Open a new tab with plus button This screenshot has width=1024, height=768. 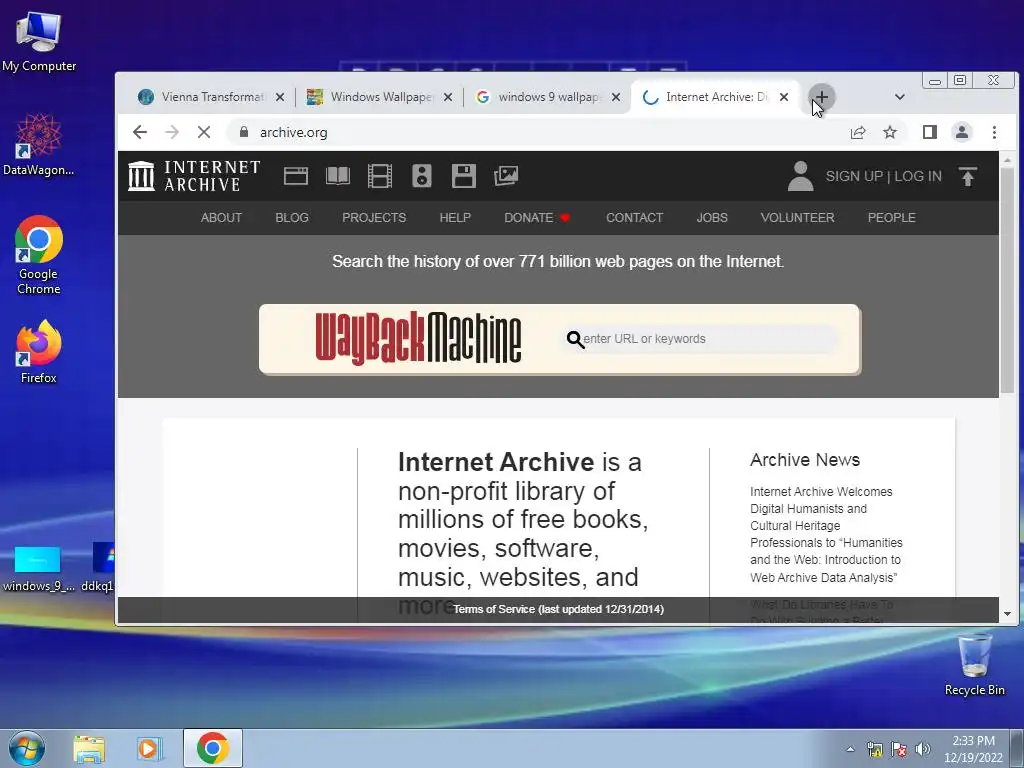point(822,97)
